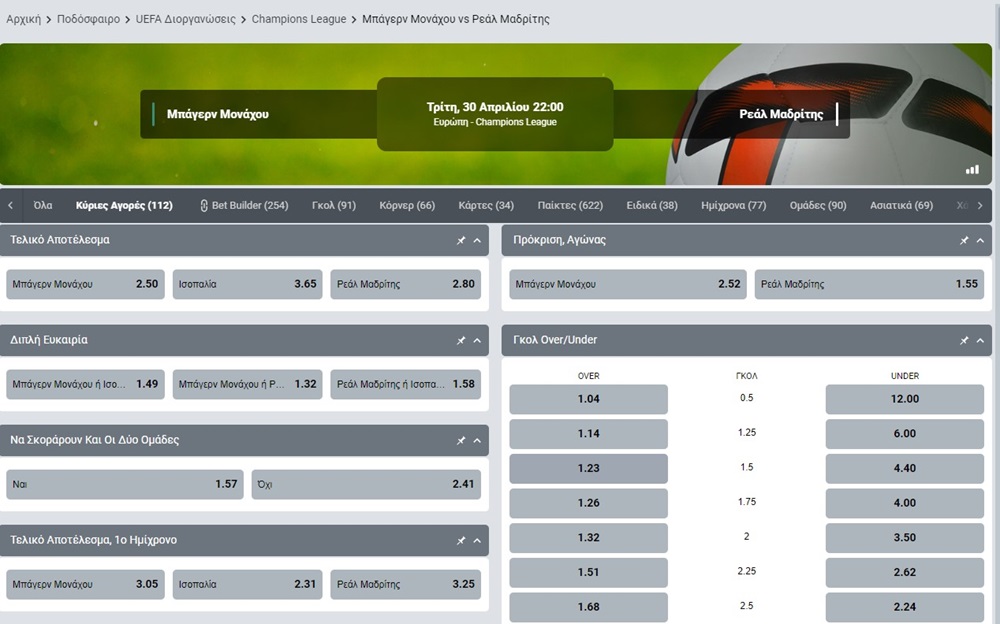
Task: Open the Κάρτες (34) tab
Action: click(486, 205)
